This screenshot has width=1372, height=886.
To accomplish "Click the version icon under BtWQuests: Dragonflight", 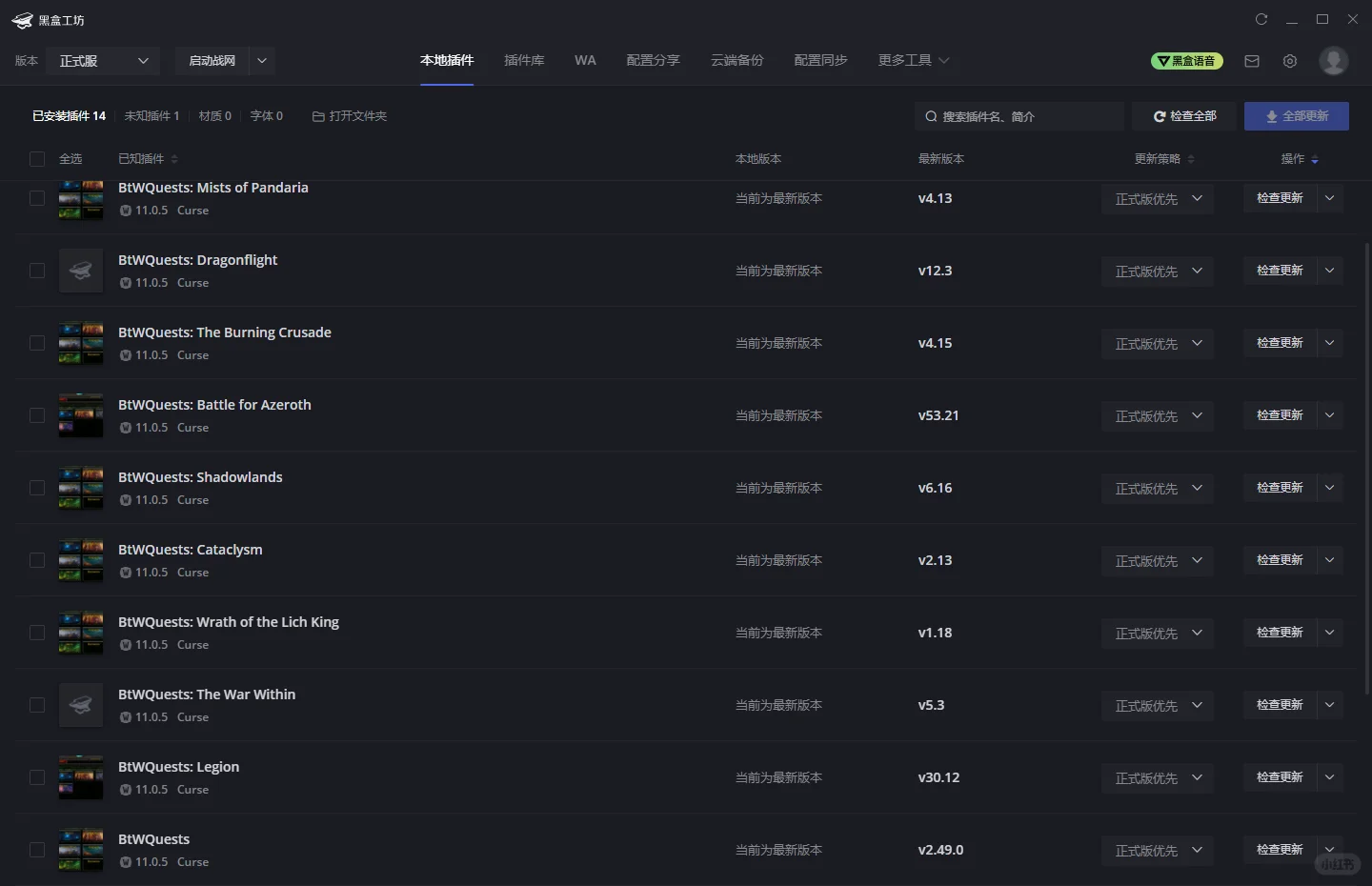I will point(126,283).
